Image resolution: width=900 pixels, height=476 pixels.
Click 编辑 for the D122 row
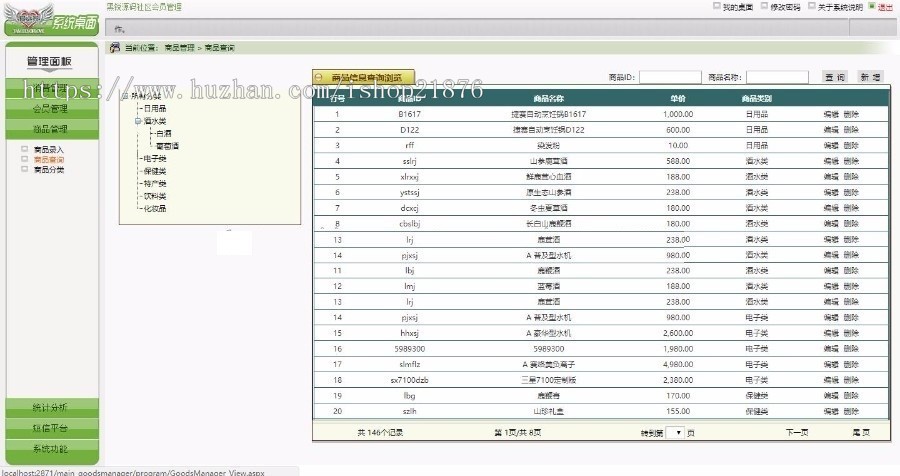(x=831, y=130)
